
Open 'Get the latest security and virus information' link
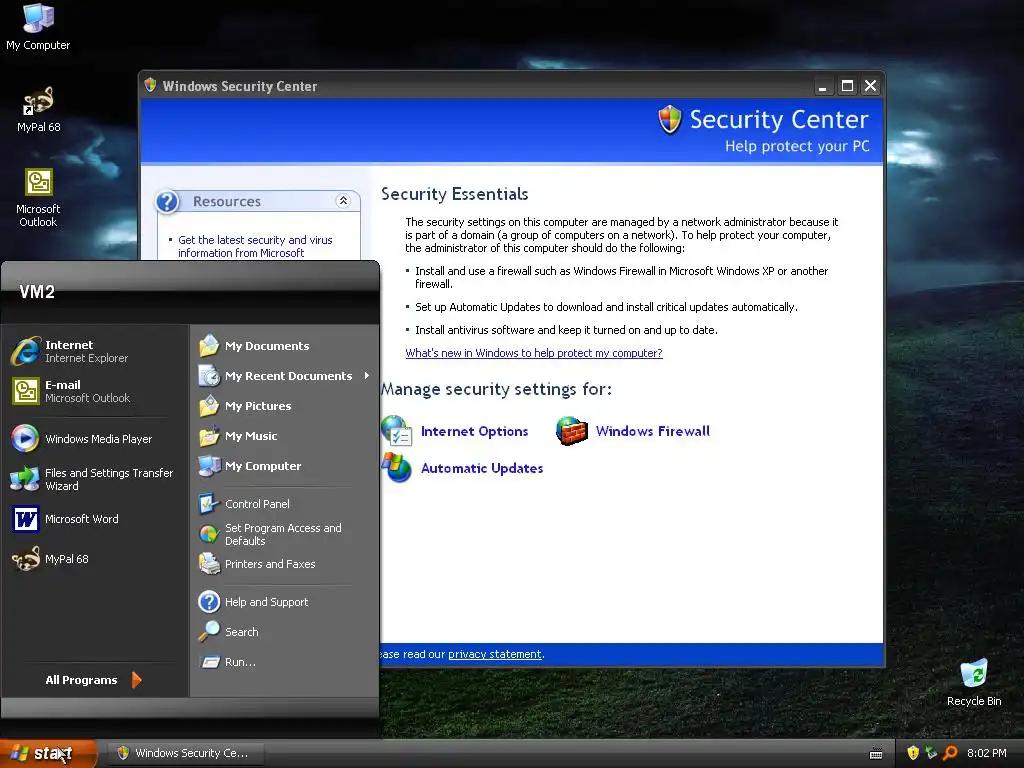[x=255, y=246]
